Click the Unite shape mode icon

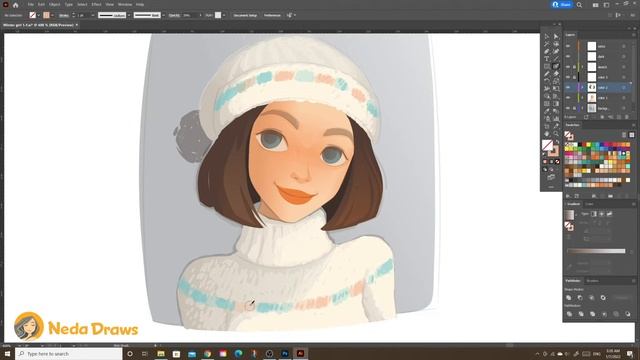[569, 298]
